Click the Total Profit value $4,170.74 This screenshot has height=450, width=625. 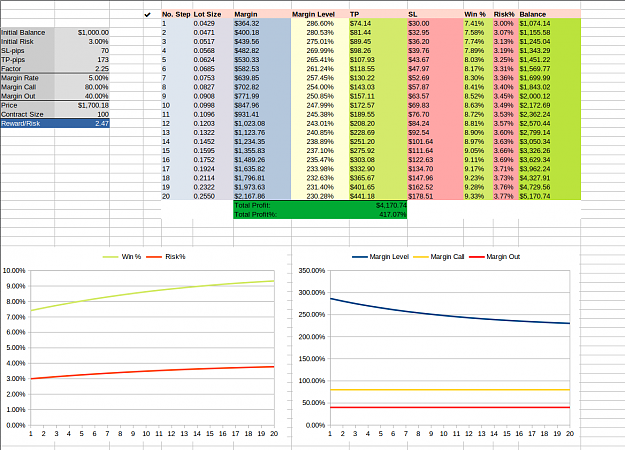click(378, 205)
